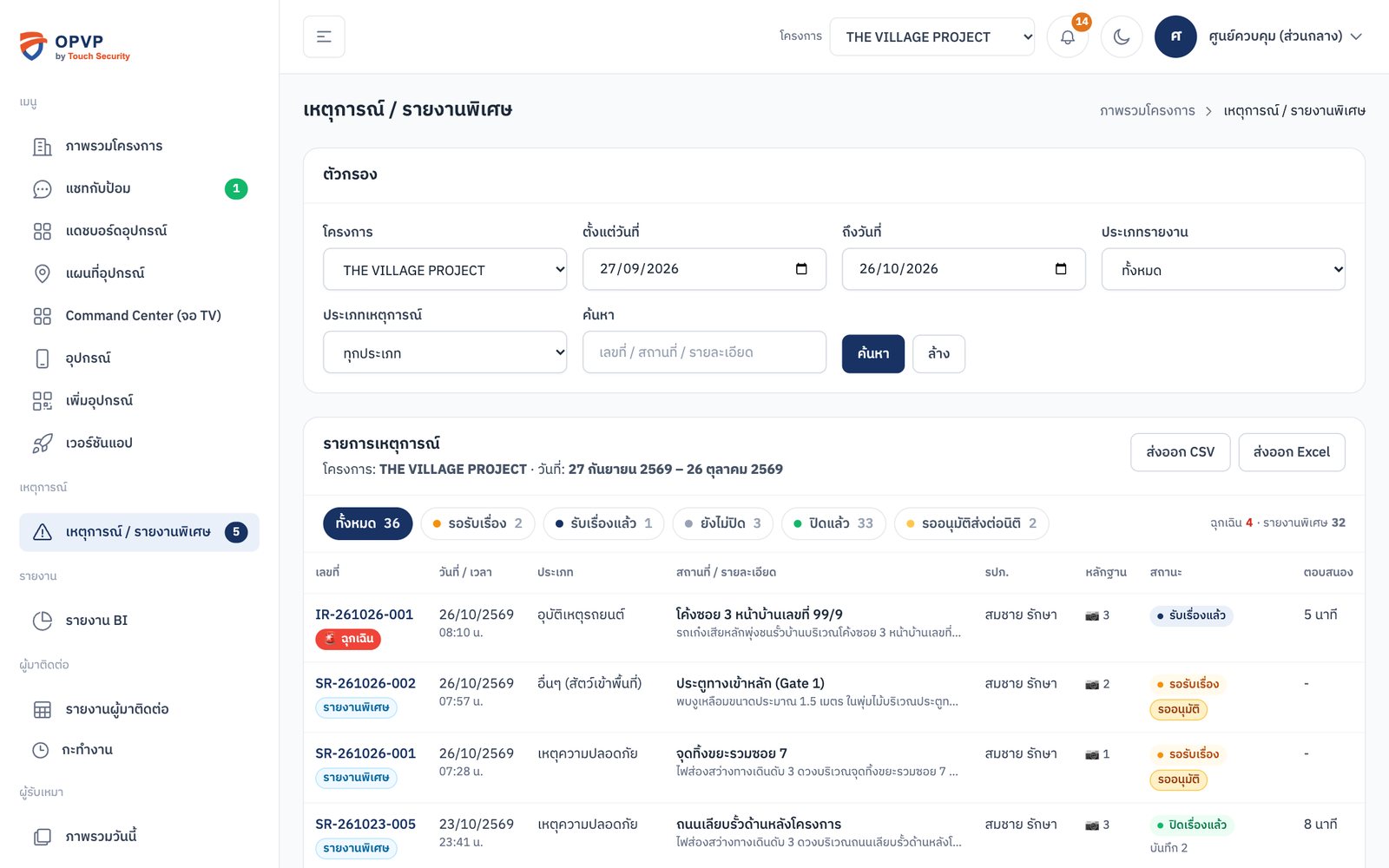
Task: Open เพิ่มอุปกรณ์ QR code icon
Action: [42, 401]
